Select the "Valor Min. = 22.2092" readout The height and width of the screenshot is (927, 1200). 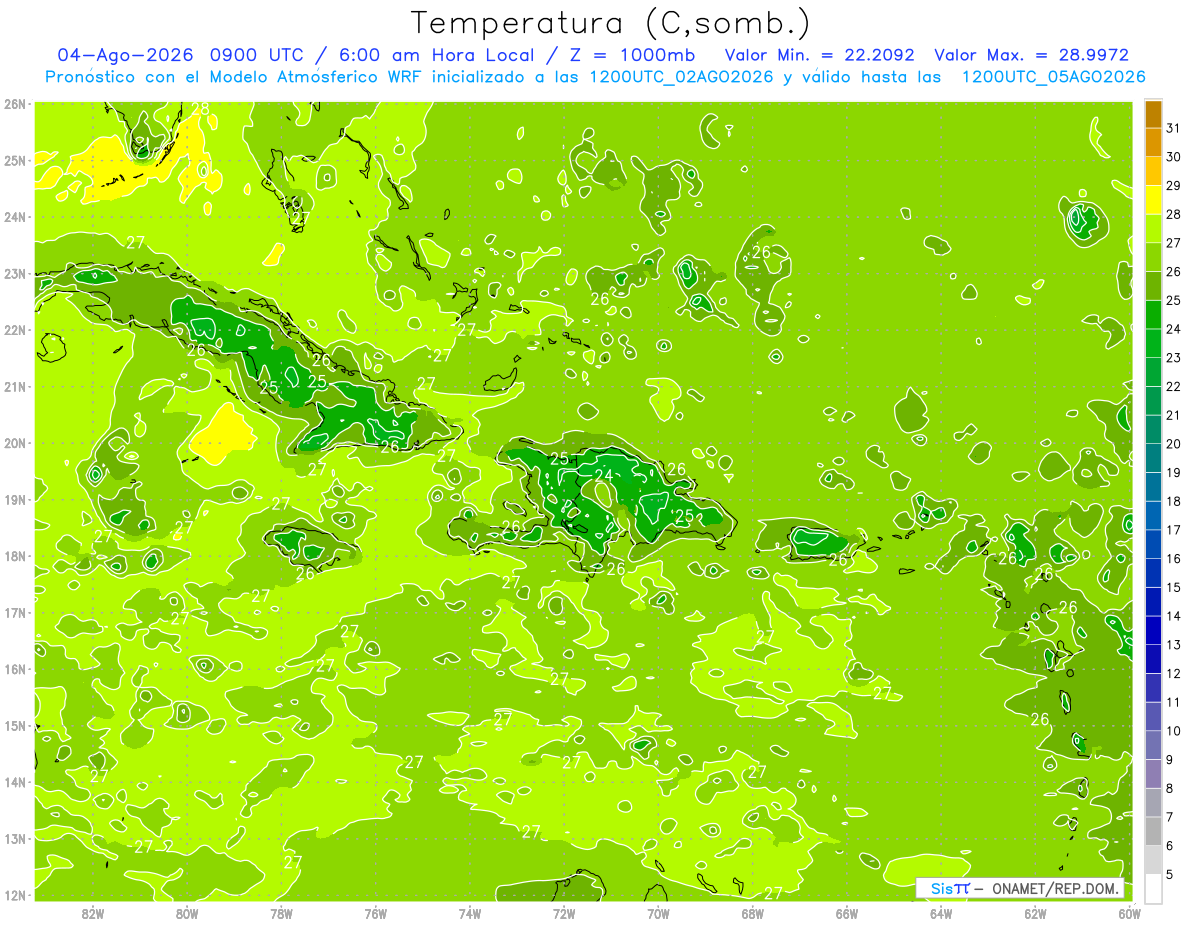click(820, 56)
